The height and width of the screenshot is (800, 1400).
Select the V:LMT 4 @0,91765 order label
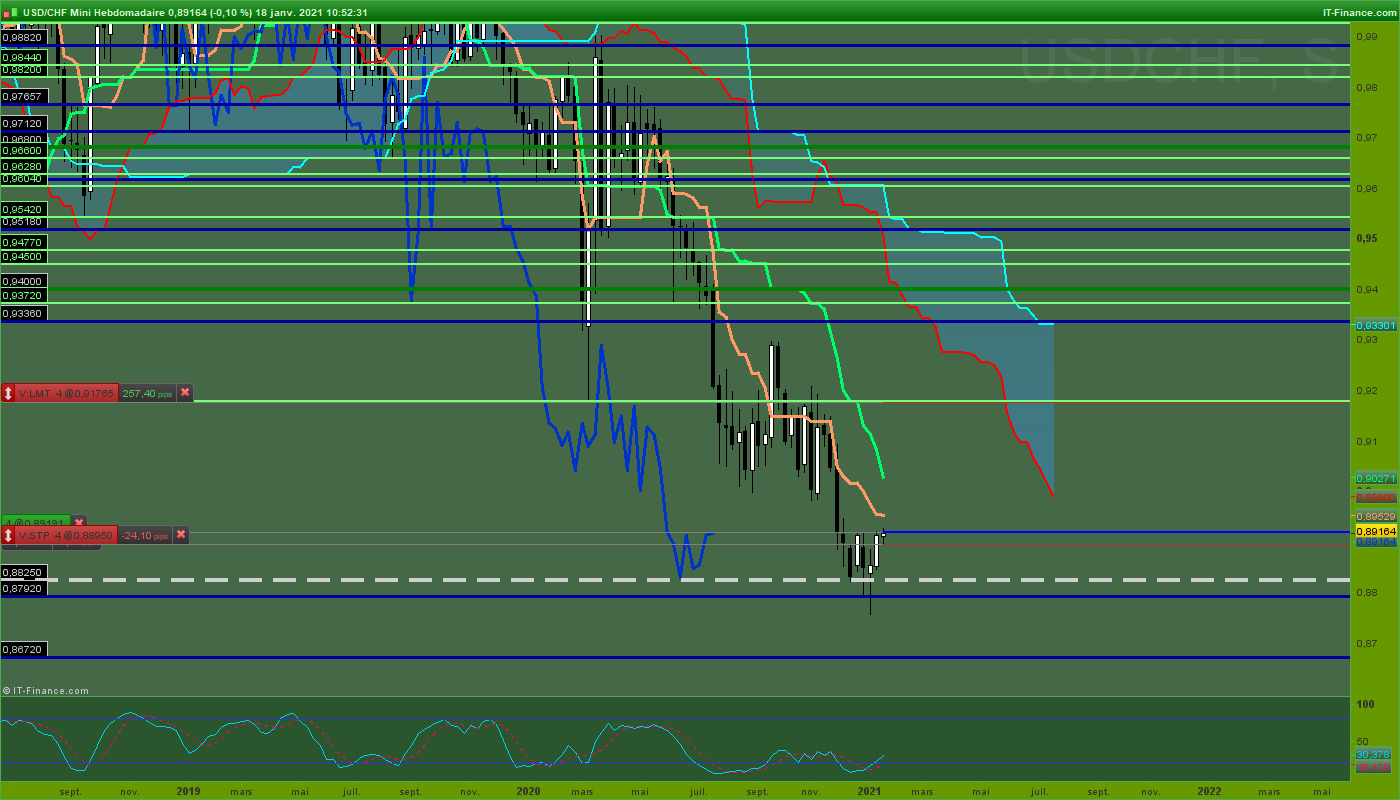coord(68,394)
